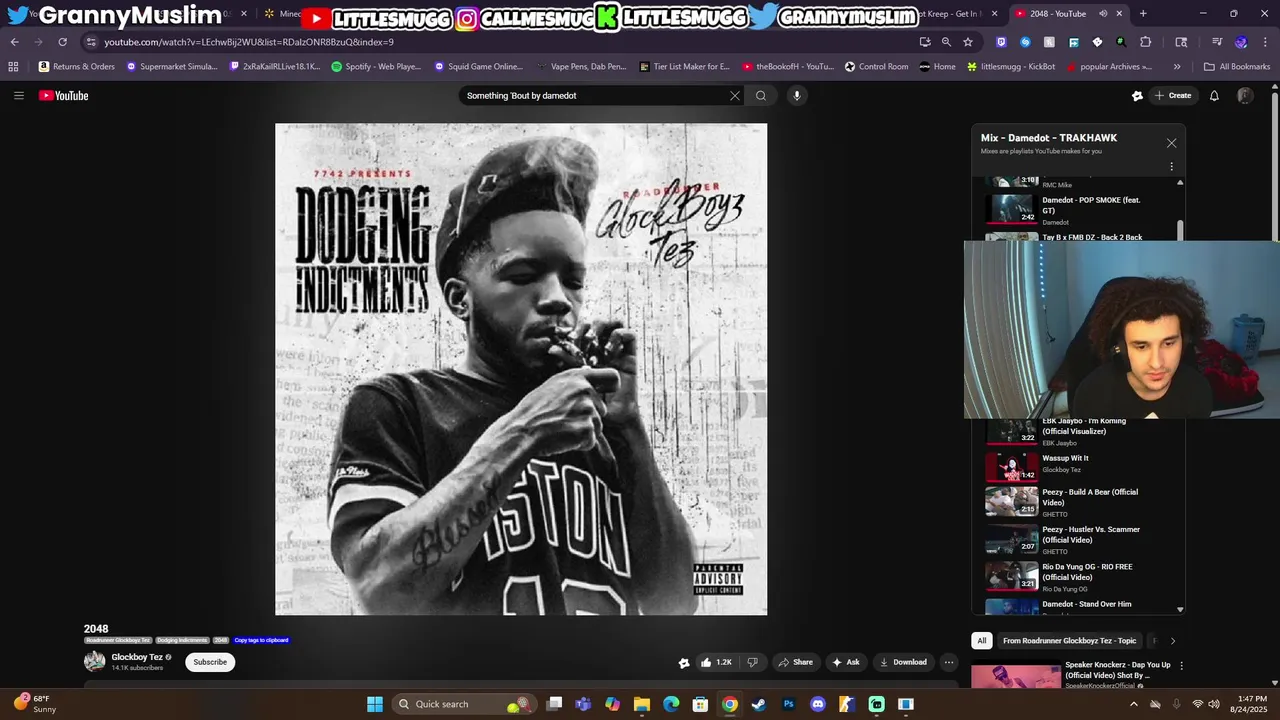This screenshot has height=720, width=1280.
Task: Open the apps grid in bookmarks bar
Action: tap(13, 67)
